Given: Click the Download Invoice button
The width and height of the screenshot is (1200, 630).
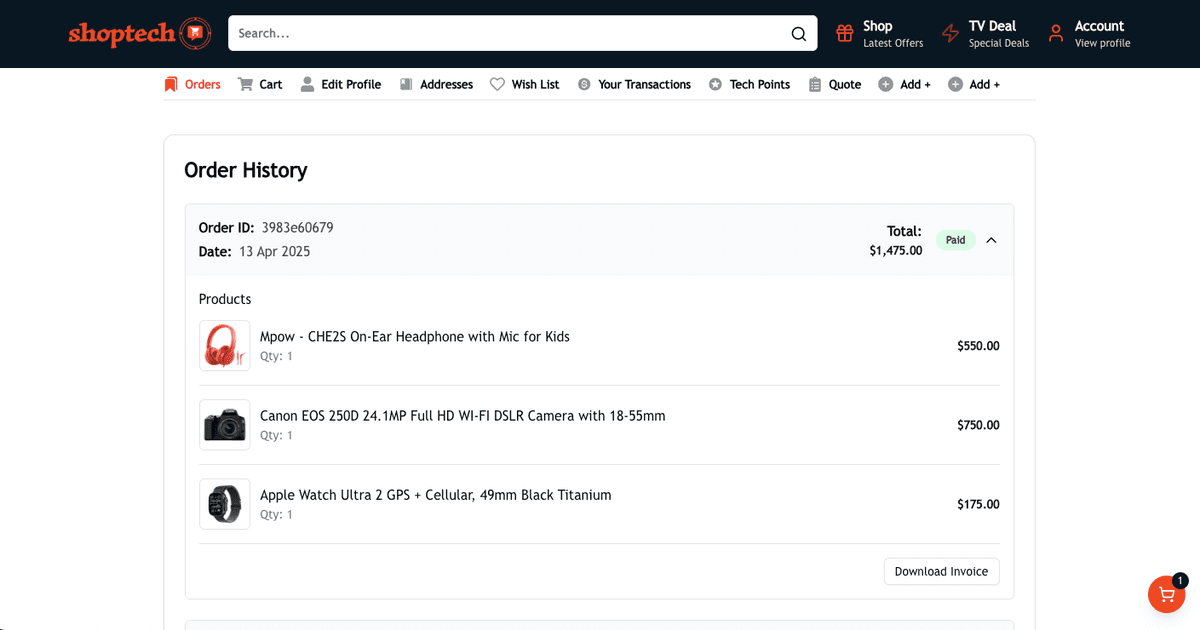Looking at the screenshot, I should 941,571.
